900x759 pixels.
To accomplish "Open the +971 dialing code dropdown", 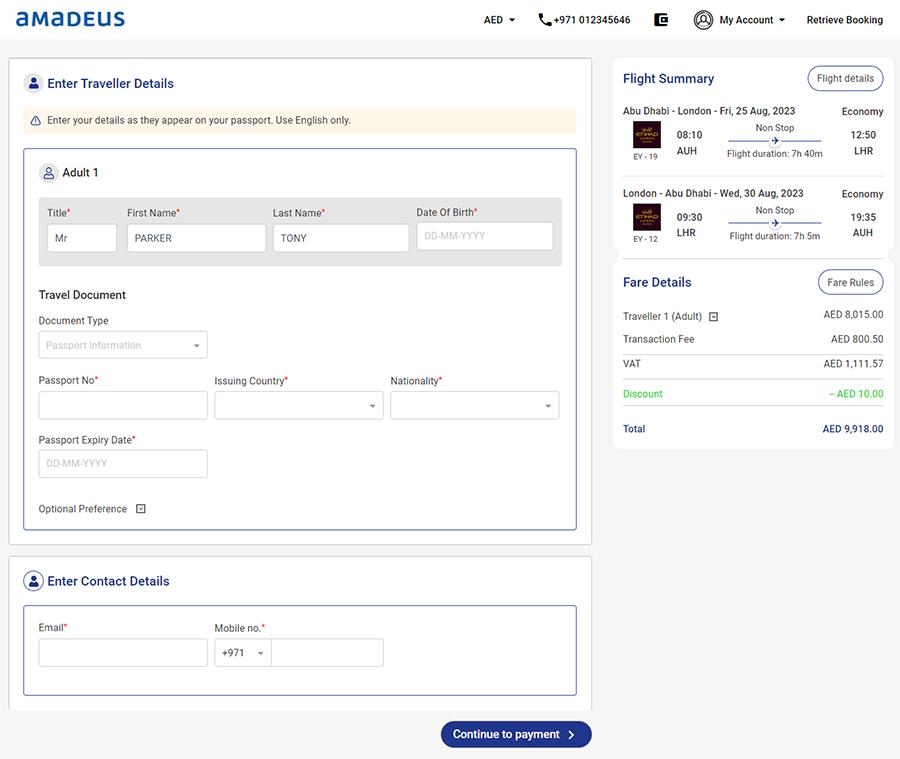I will tap(242, 652).
